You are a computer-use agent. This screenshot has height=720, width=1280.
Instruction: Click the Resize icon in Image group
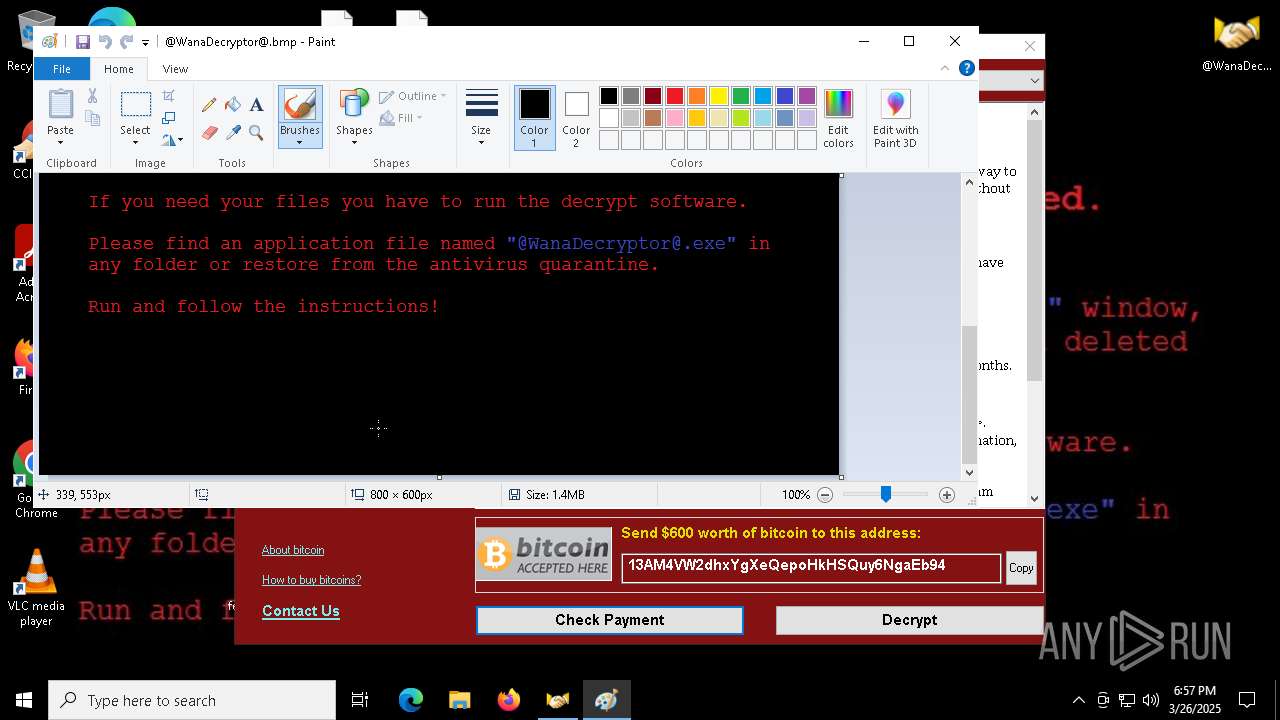click(169, 118)
